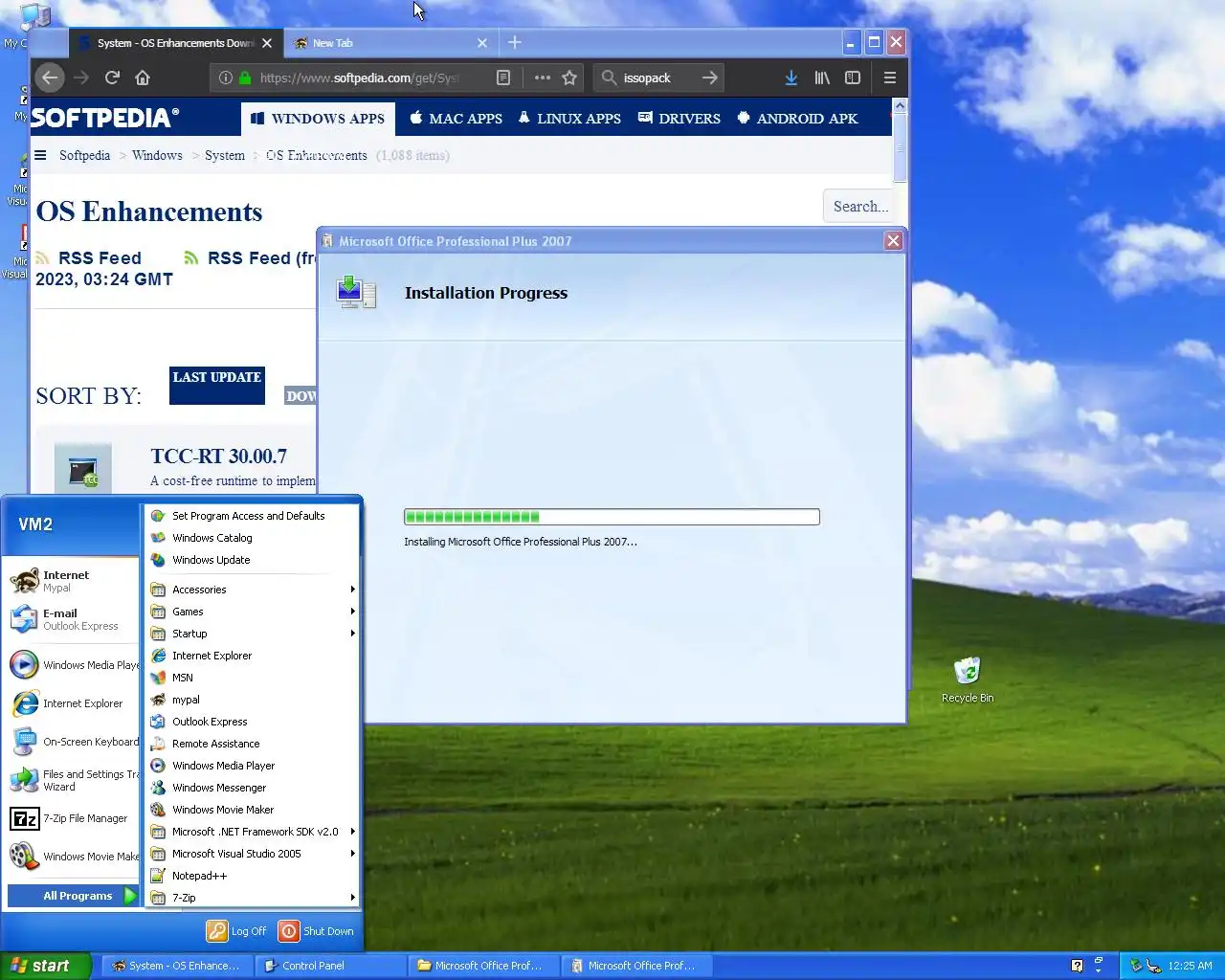The width and height of the screenshot is (1225, 980).
Task: Open Remote Assistance
Action: pos(253,744)
